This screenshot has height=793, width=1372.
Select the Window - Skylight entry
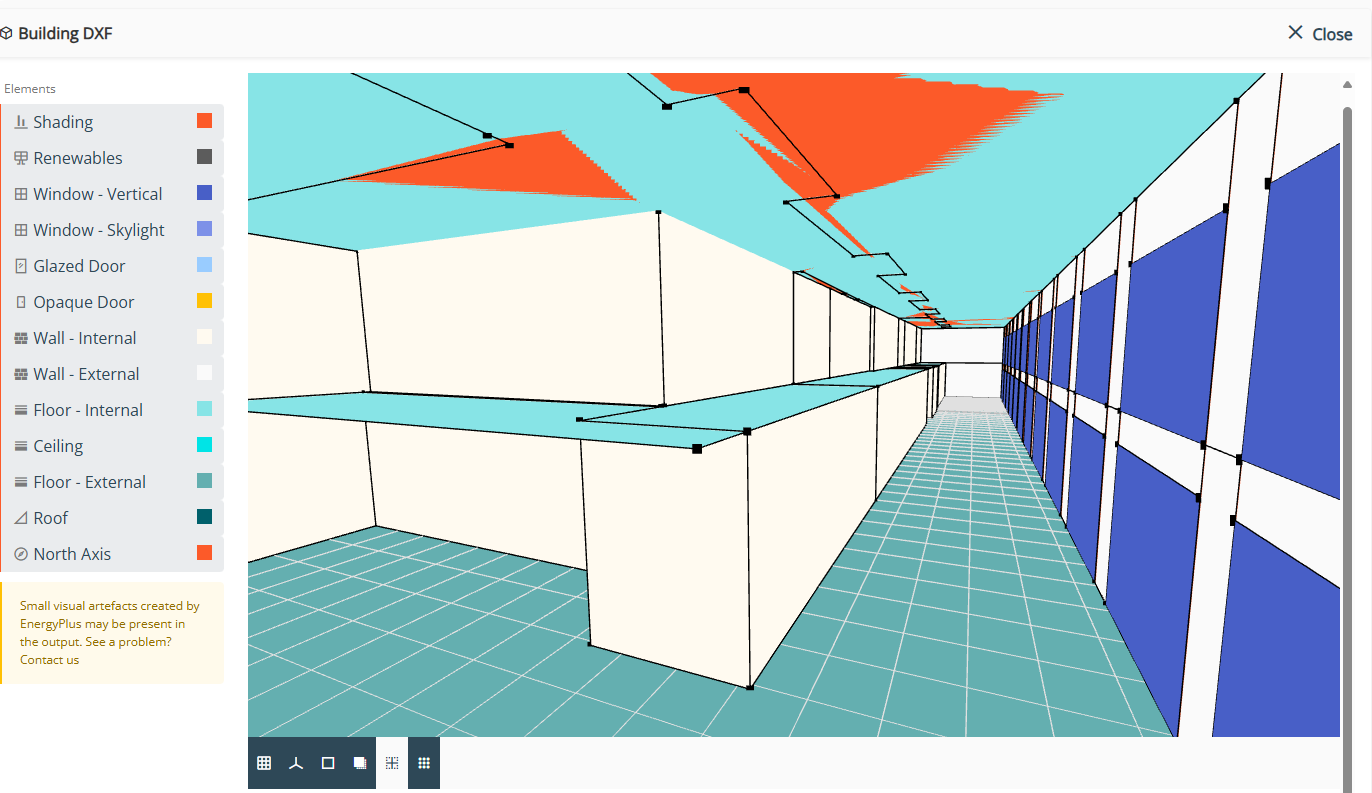click(x=98, y=230)
